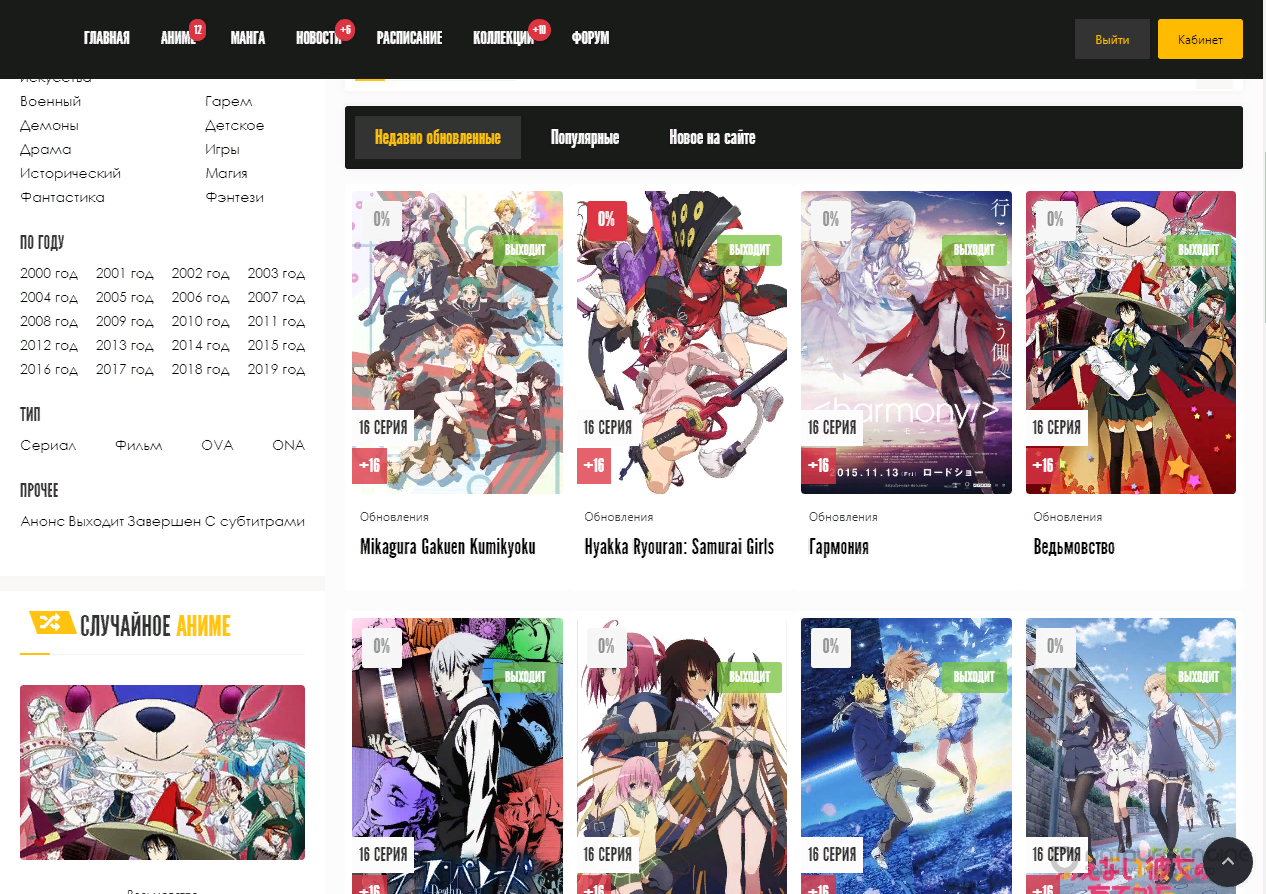Open the Манга section
This screenshot has height=894, width=1266.
[x=248, y=38]
